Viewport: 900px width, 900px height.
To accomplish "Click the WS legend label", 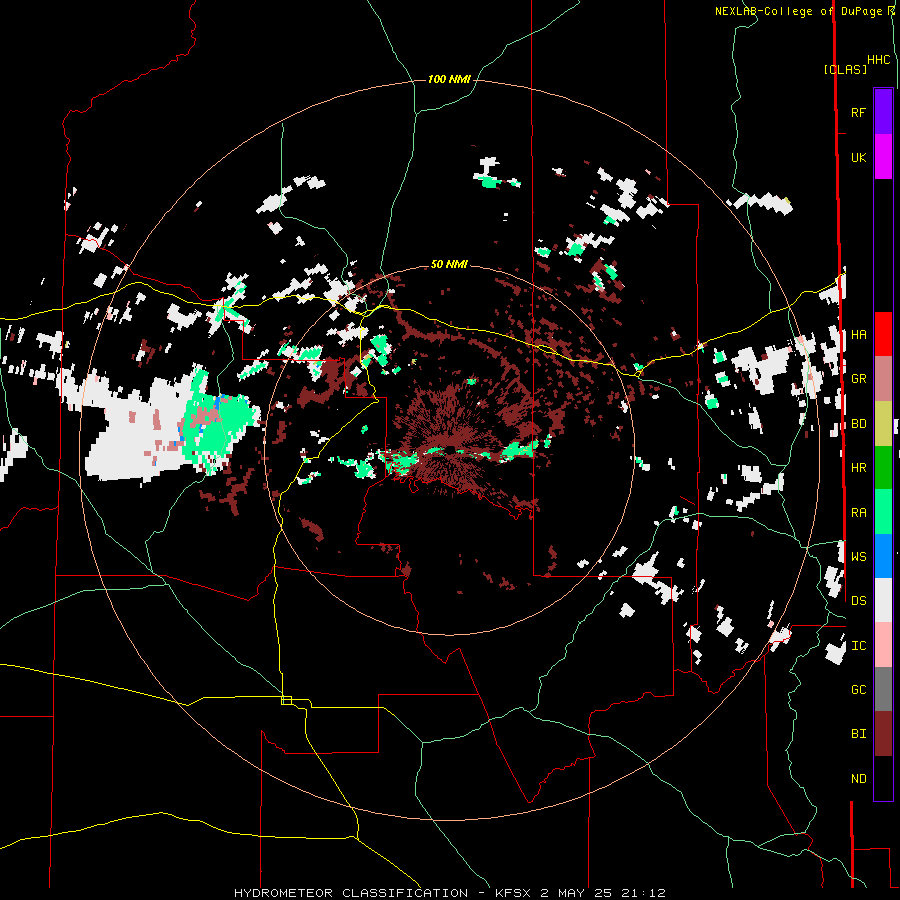I will click(858, 556).
